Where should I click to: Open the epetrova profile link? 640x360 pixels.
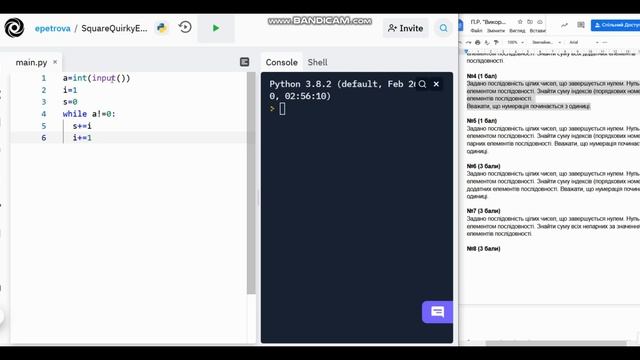tap(52, 28)
